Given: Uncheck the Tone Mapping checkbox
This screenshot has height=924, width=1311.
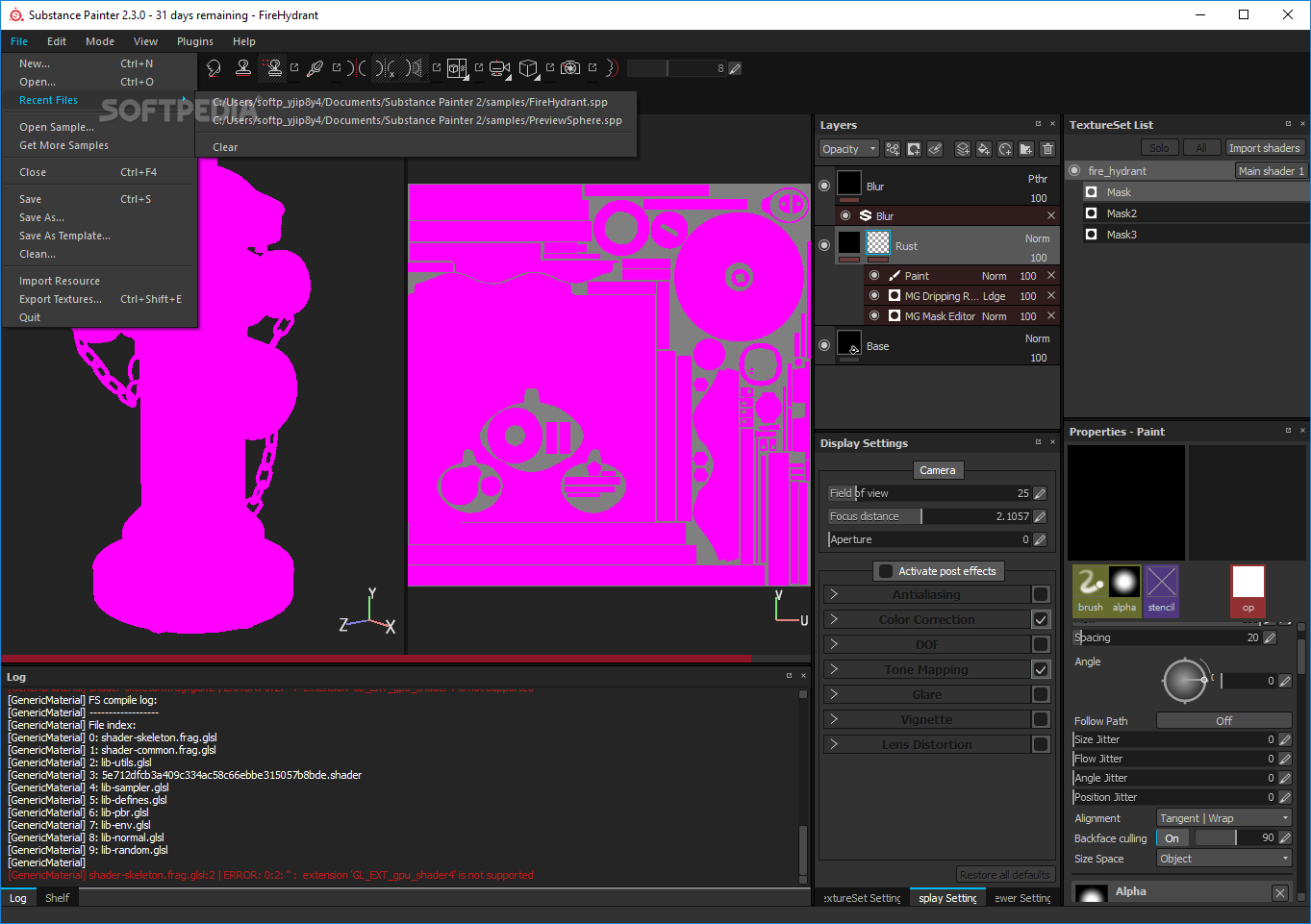Looking at the screenshot, I should pos(1041,669).
